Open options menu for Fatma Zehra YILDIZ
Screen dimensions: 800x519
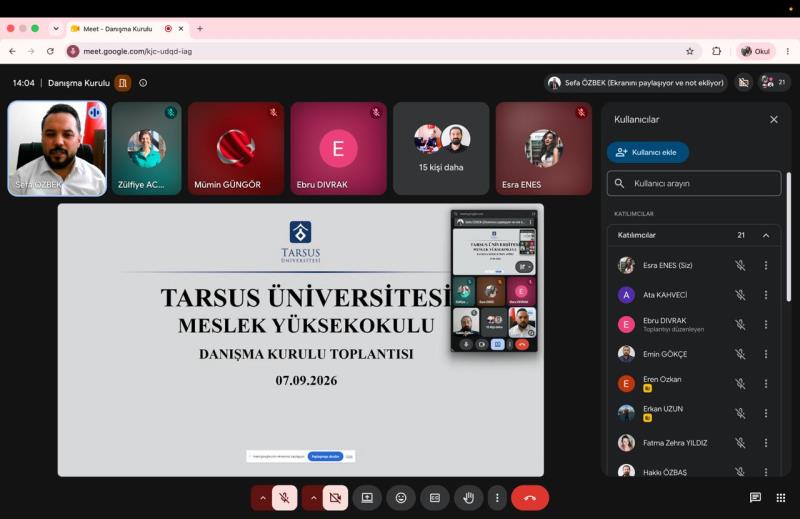tap(766, 443)
